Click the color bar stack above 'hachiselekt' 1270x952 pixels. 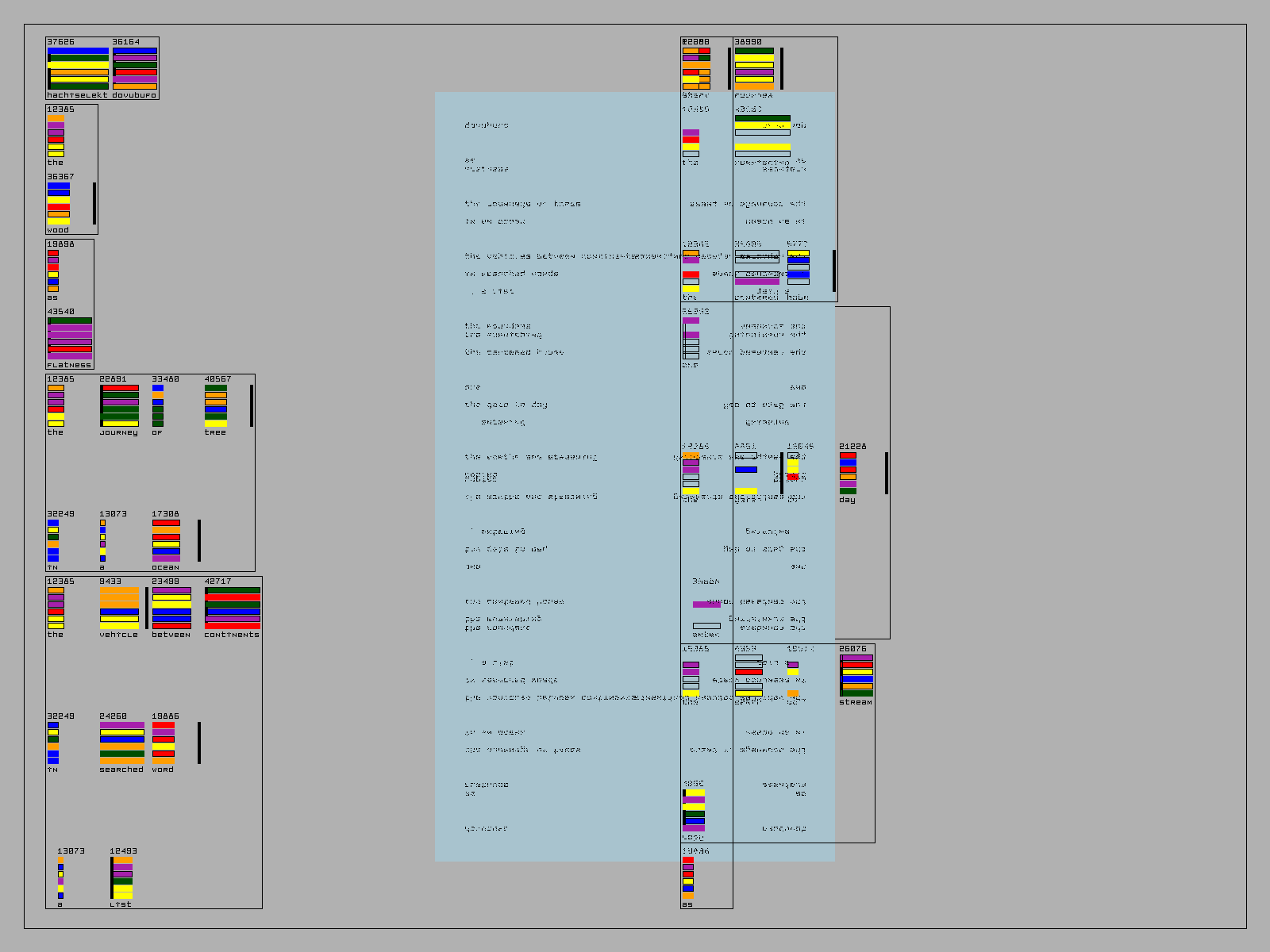[x=78, y=68]
